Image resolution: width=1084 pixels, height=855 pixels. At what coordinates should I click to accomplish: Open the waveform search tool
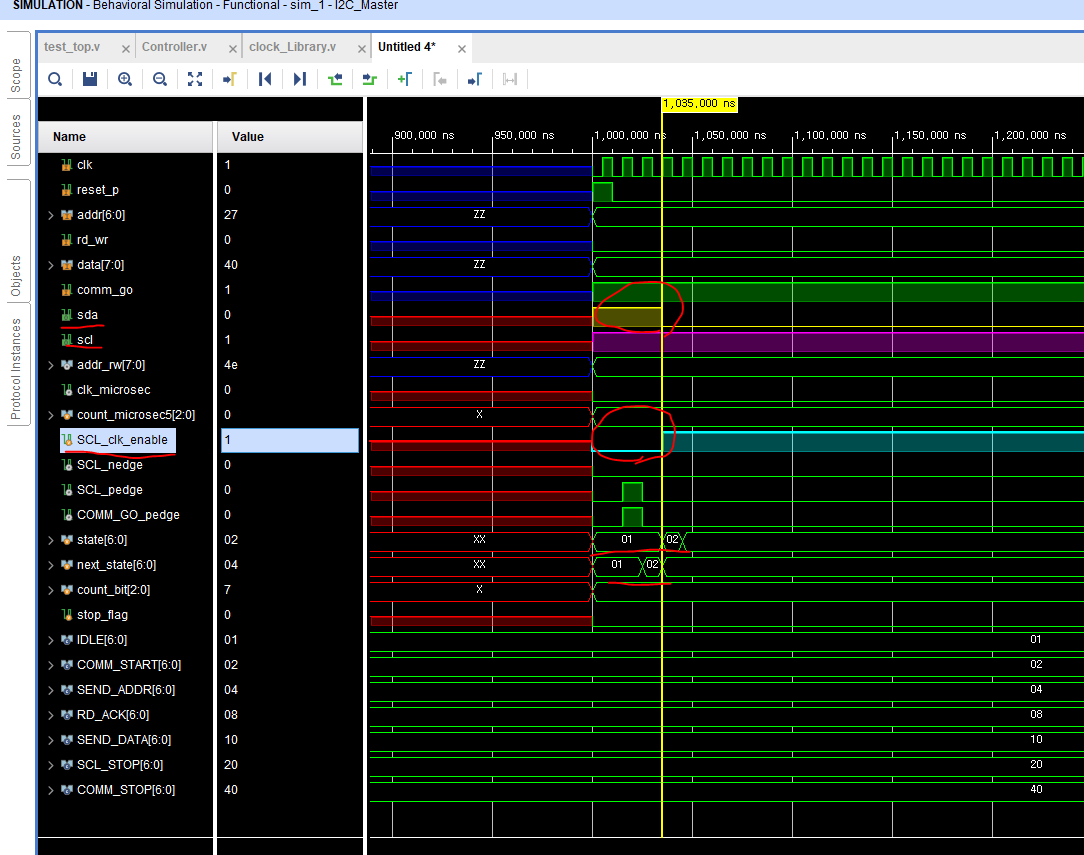[x=55, y=79]
